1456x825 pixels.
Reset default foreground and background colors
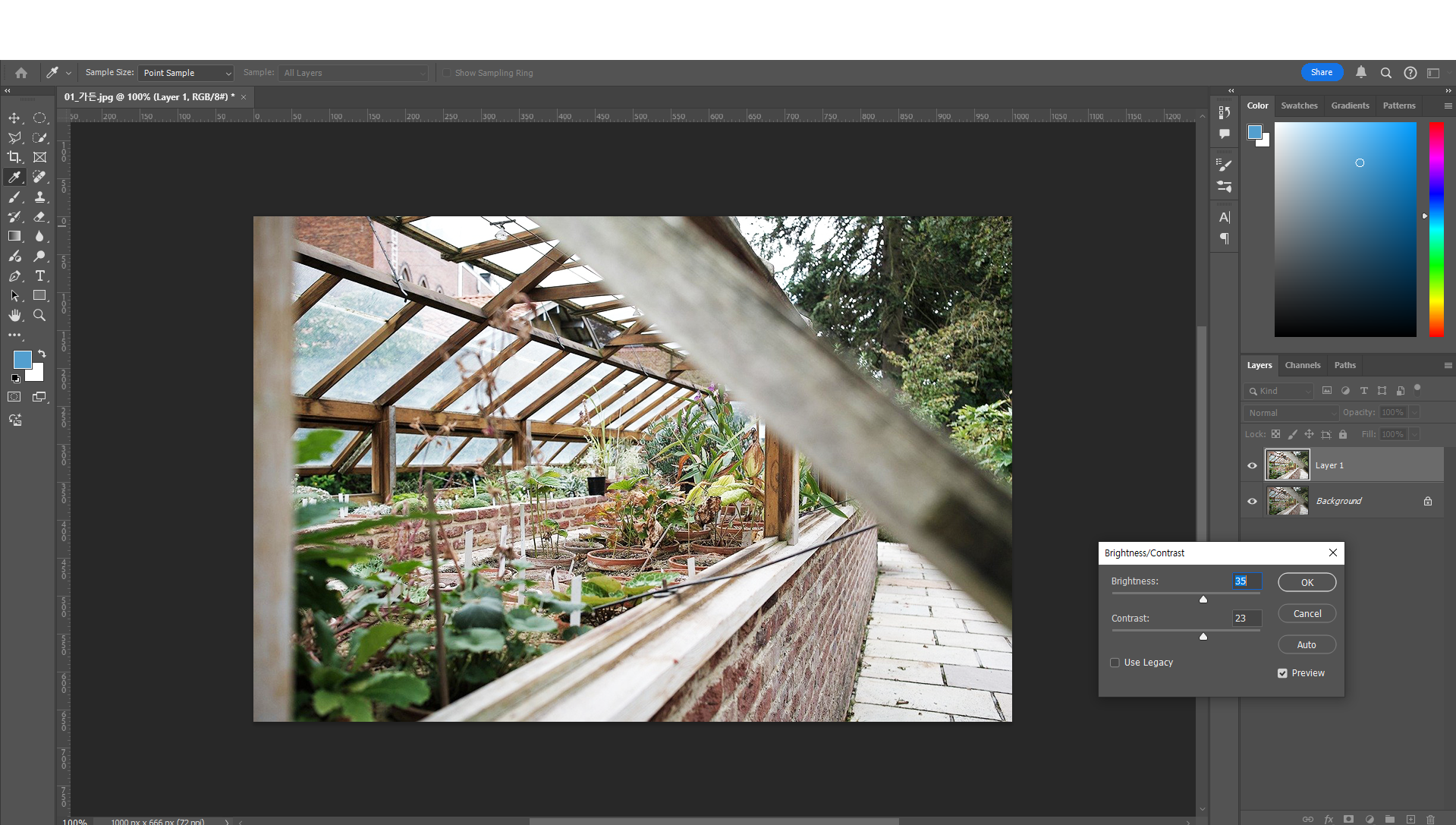(x=16, y=378)
